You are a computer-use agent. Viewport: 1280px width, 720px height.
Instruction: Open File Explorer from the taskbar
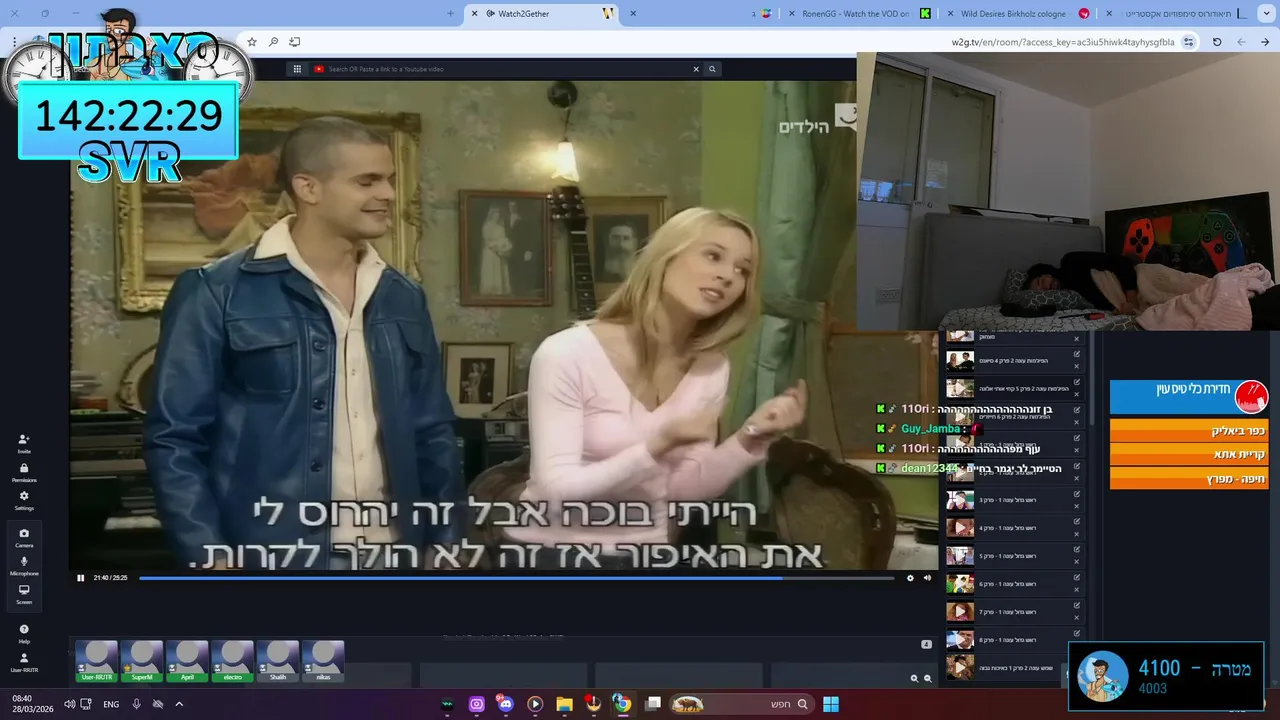tap(564, 704)
